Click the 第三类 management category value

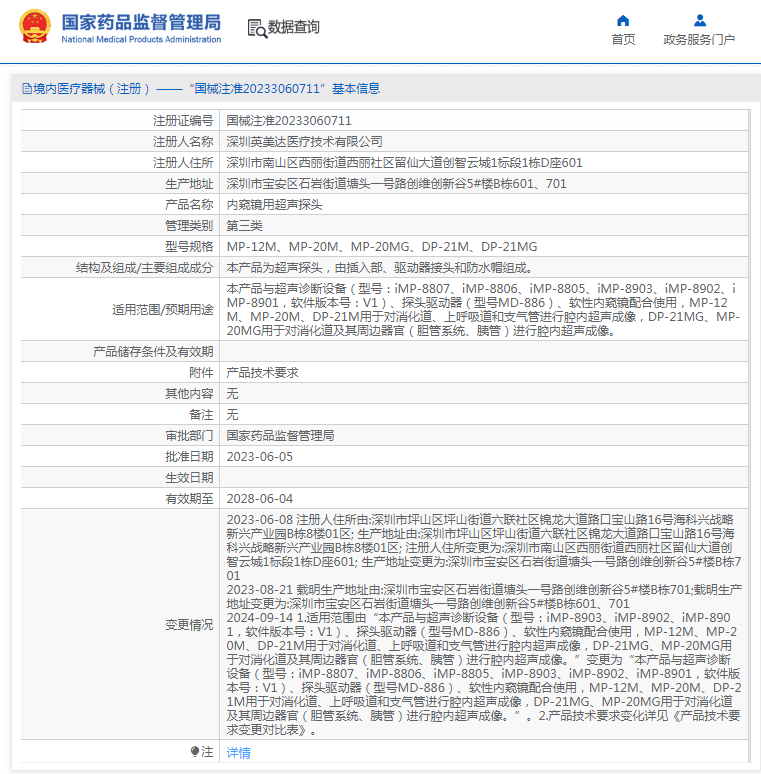247,225
